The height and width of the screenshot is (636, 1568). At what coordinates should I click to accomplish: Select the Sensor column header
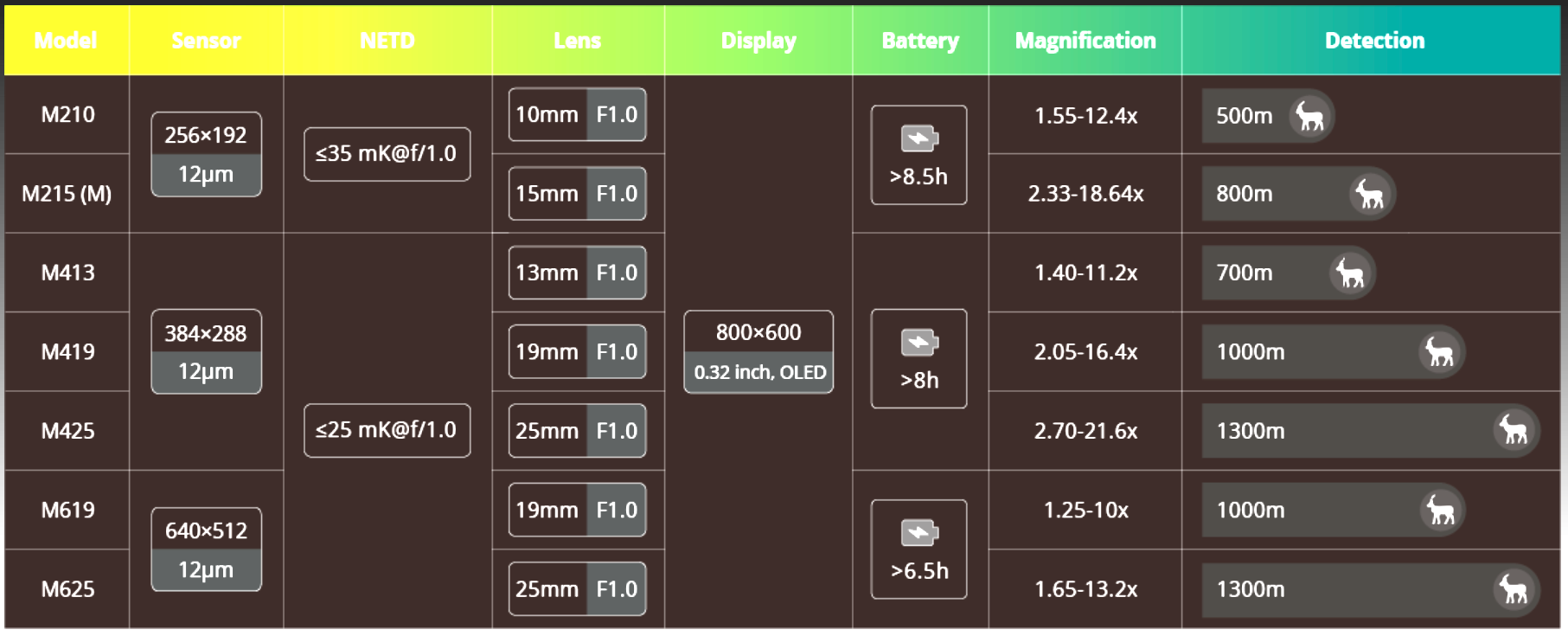click(206, 41)
